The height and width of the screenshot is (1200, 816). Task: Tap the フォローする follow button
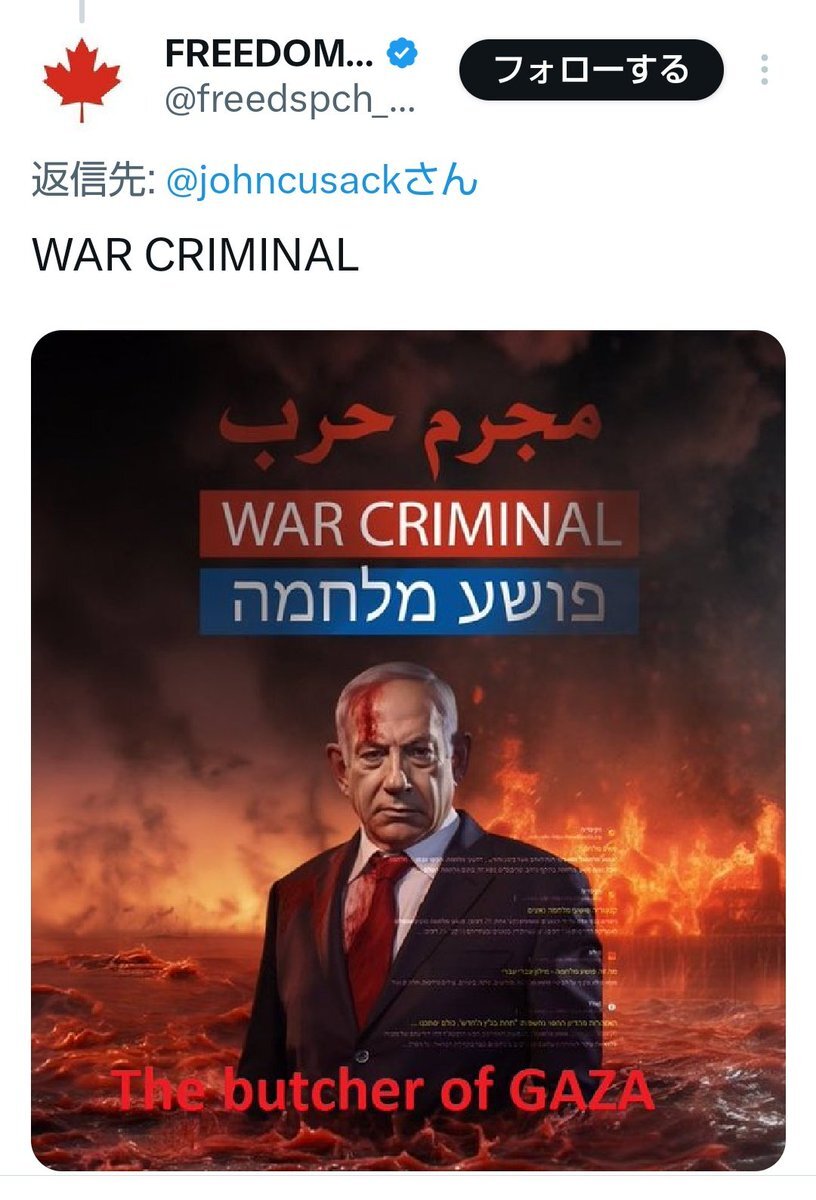point(591,70)
